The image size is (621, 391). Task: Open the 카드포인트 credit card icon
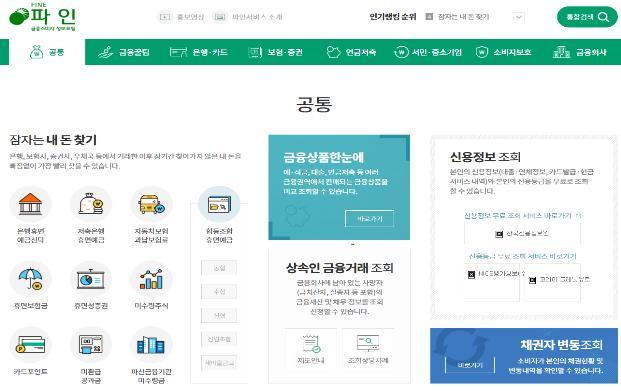pyautogui.click(x=30, y=345)
